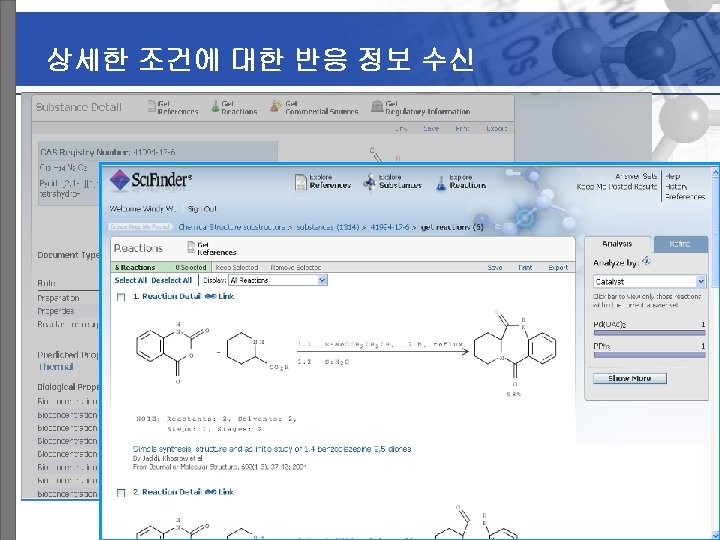Click the icon next to Analyze by

point(647,261)
